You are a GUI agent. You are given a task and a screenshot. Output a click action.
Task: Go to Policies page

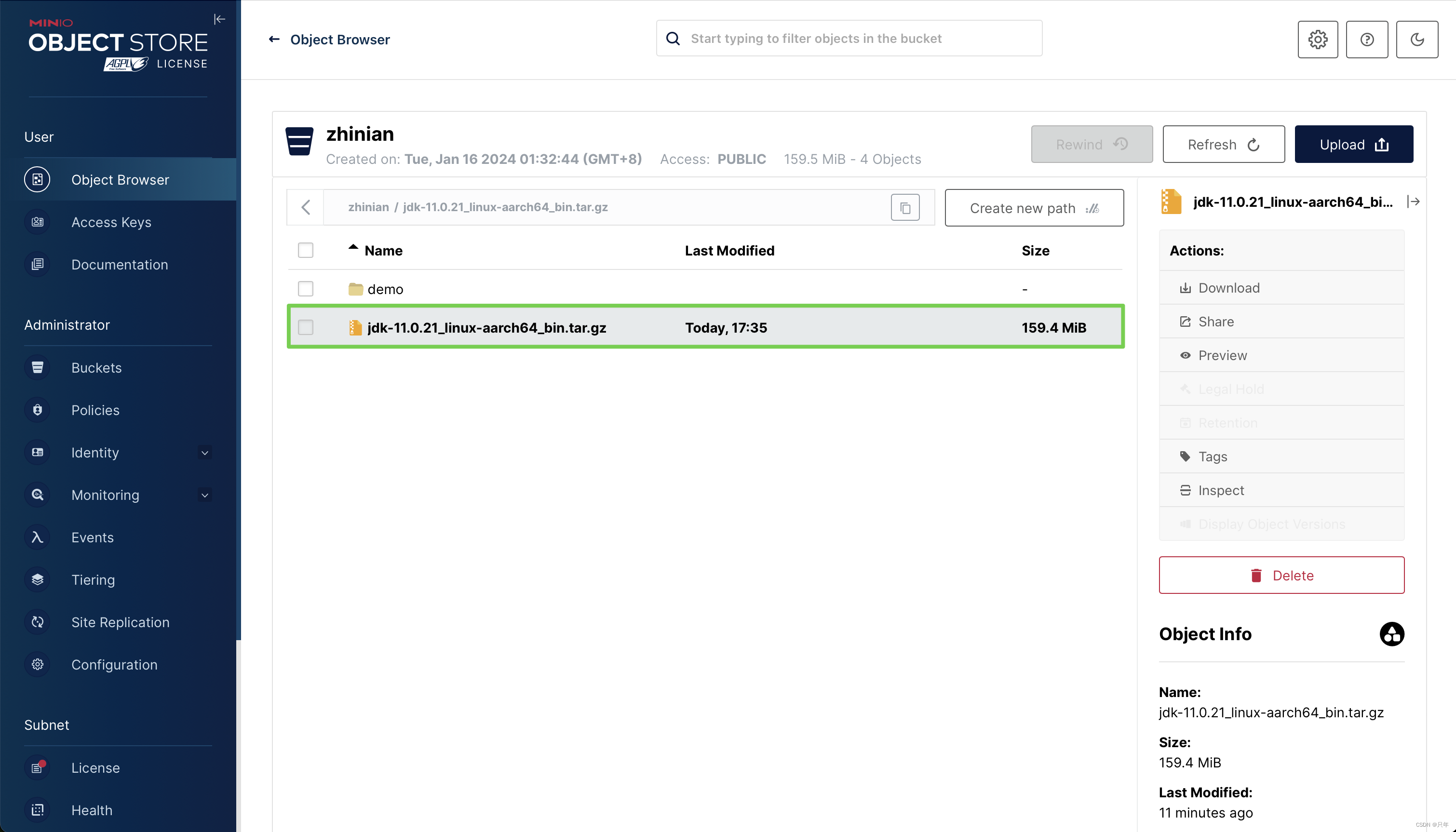(118, 410)
